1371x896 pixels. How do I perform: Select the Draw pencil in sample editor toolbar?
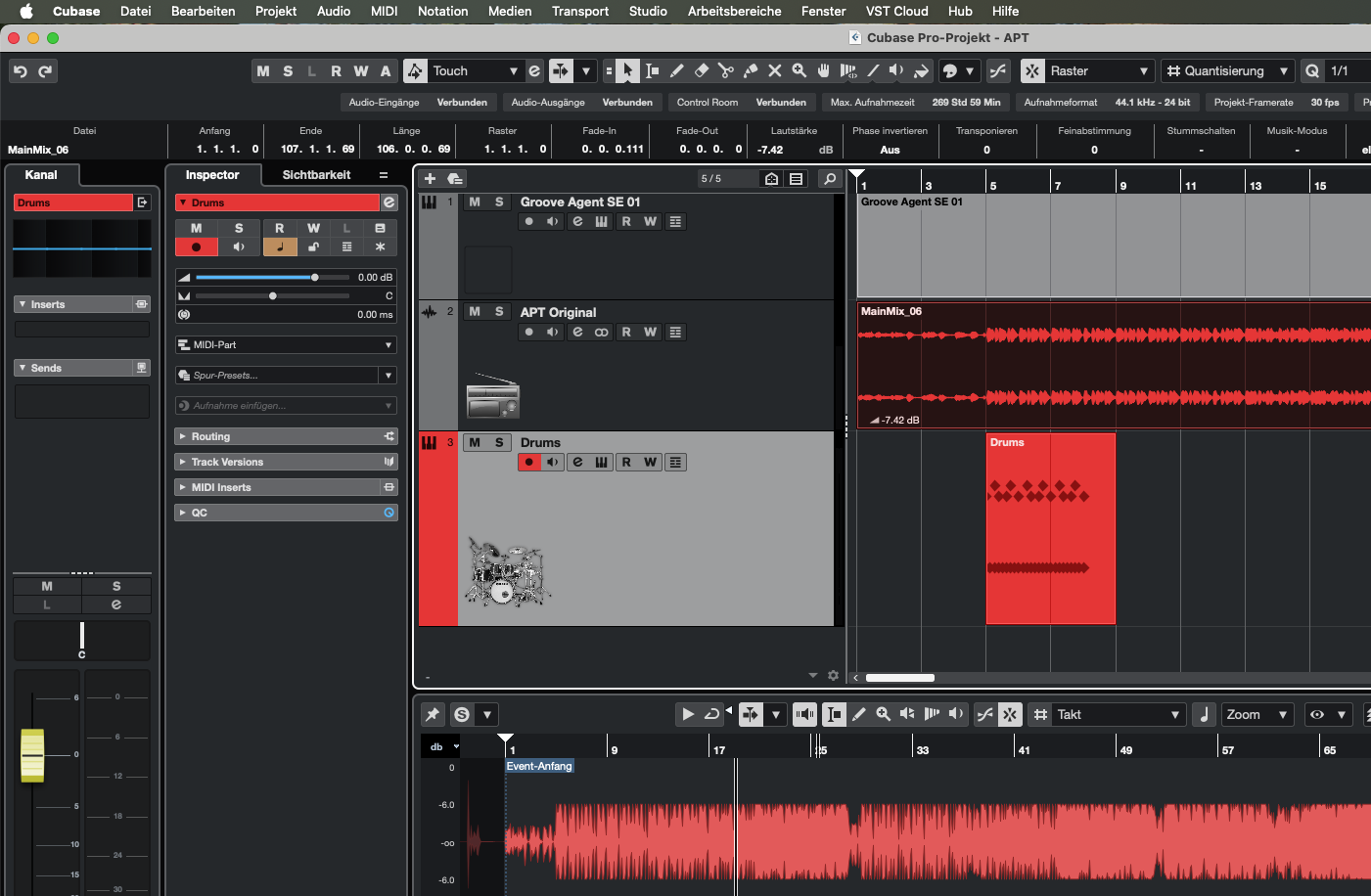pyautogui.click(x=859, y=714)
